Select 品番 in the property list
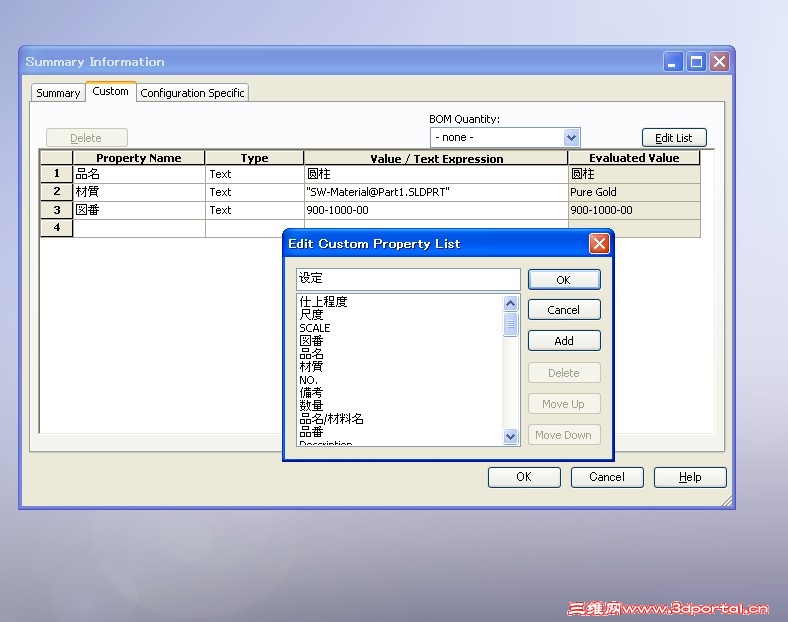 (x=311, y=432)
